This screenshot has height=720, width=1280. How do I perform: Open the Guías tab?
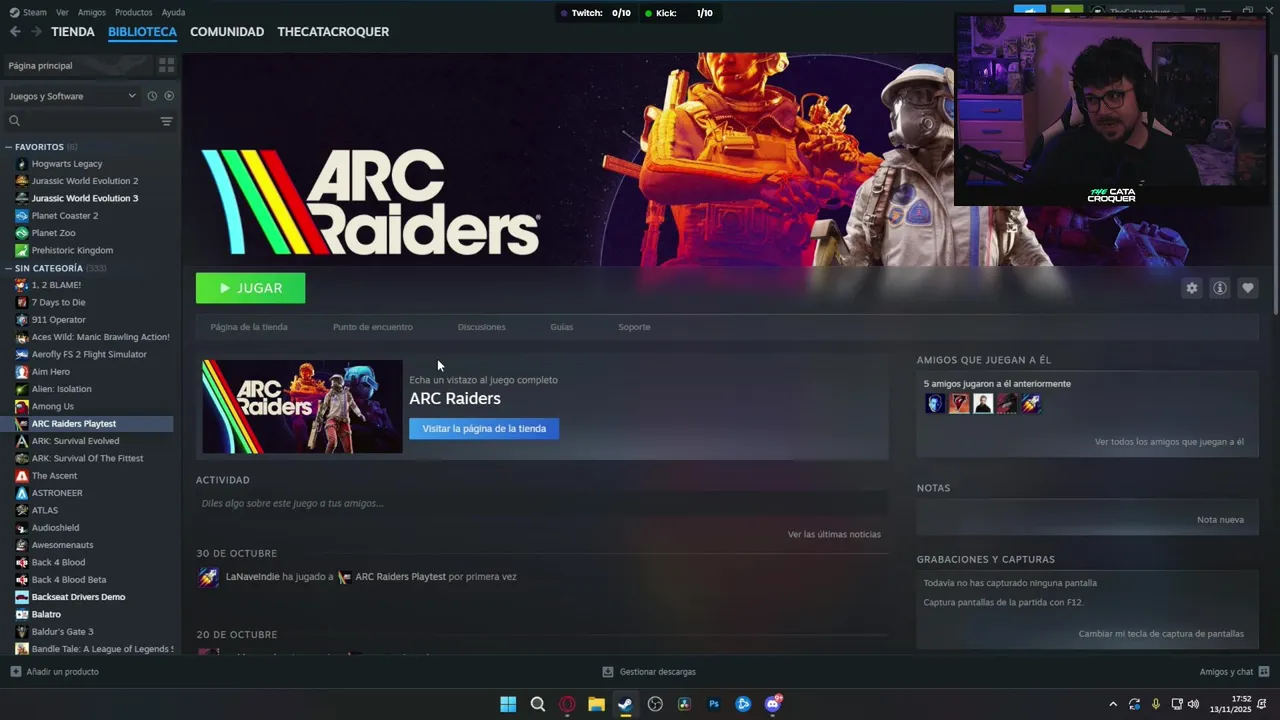point(561,327)
